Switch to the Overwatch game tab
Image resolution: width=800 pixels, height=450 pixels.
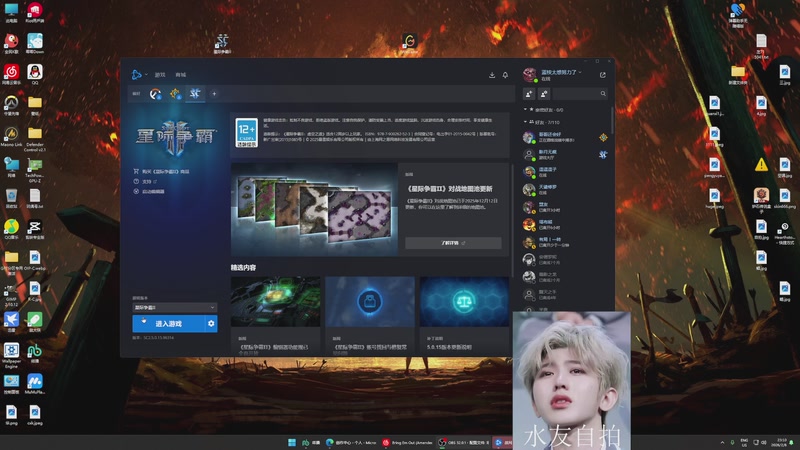point(155,94)
